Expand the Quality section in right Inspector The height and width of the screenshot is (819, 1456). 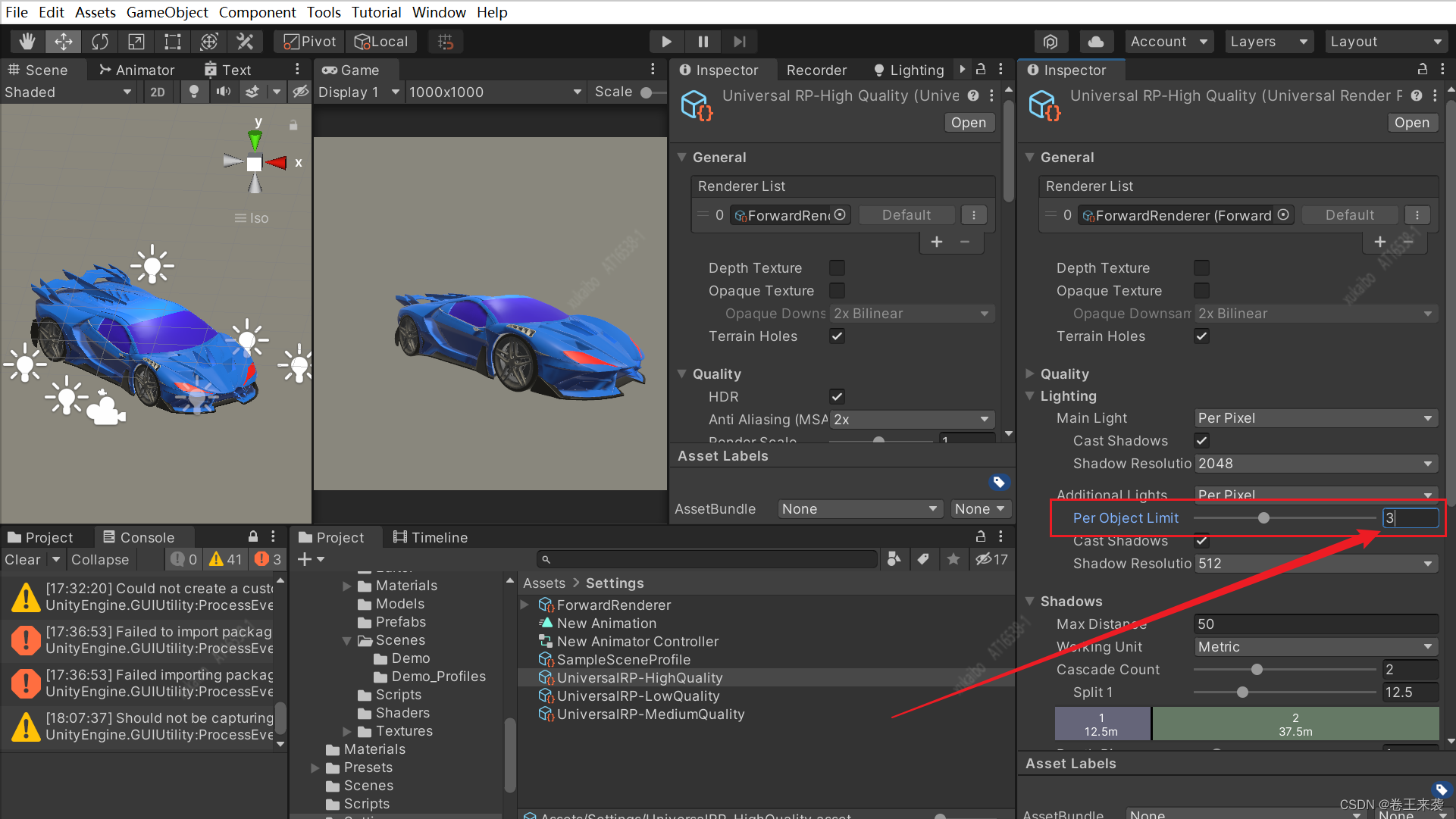click(1029, 374)
